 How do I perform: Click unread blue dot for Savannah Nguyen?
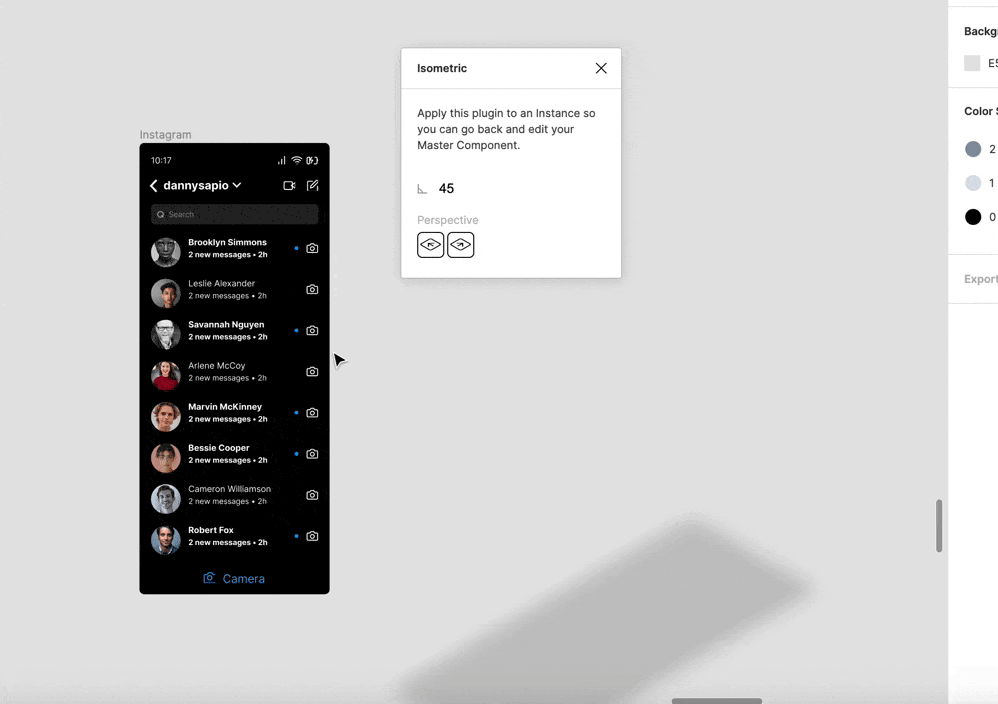point(297,330)
